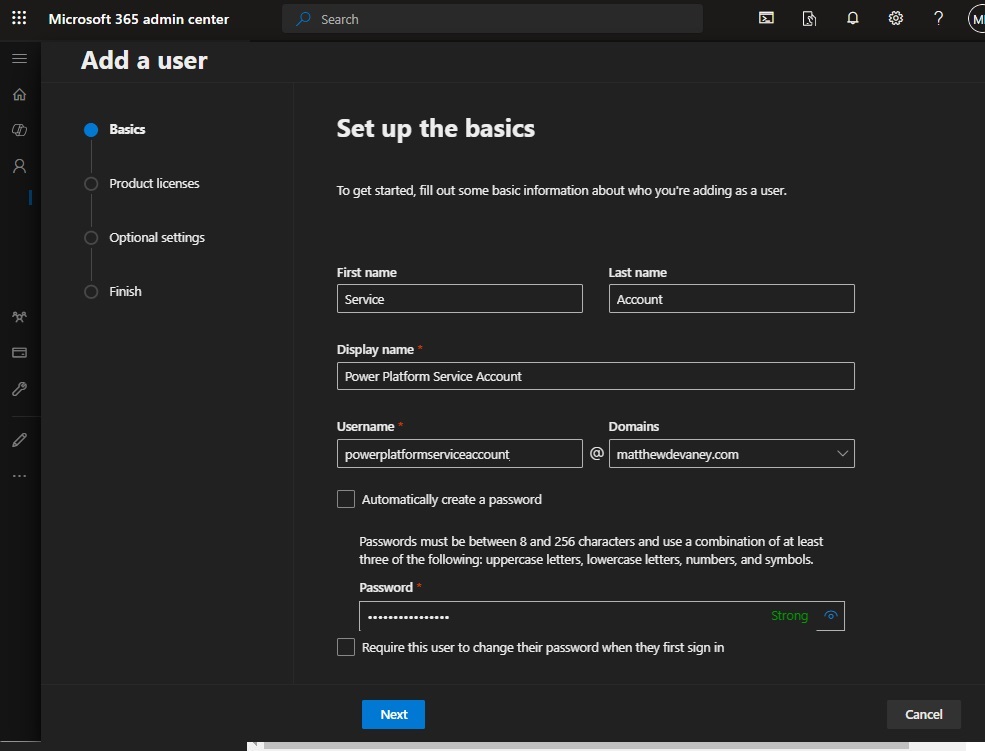
Task: Select the Product licenses step
Action: 154,183
